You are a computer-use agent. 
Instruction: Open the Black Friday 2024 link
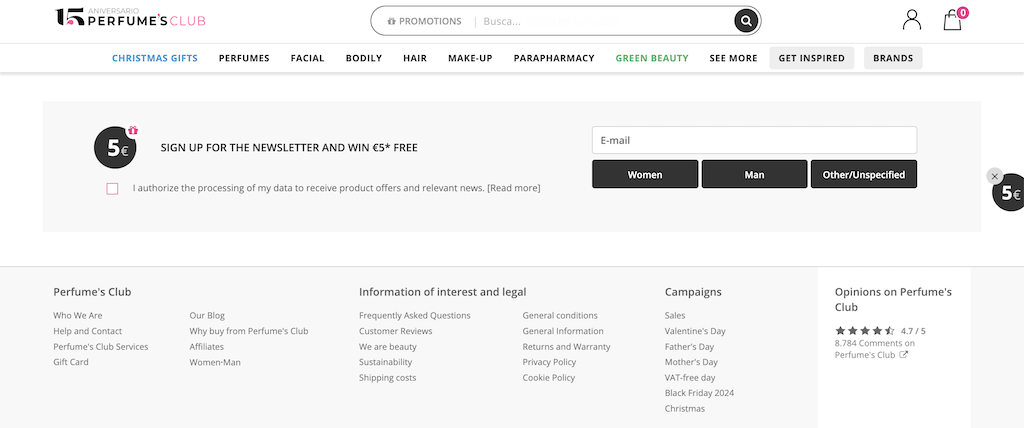click(699, 393)
